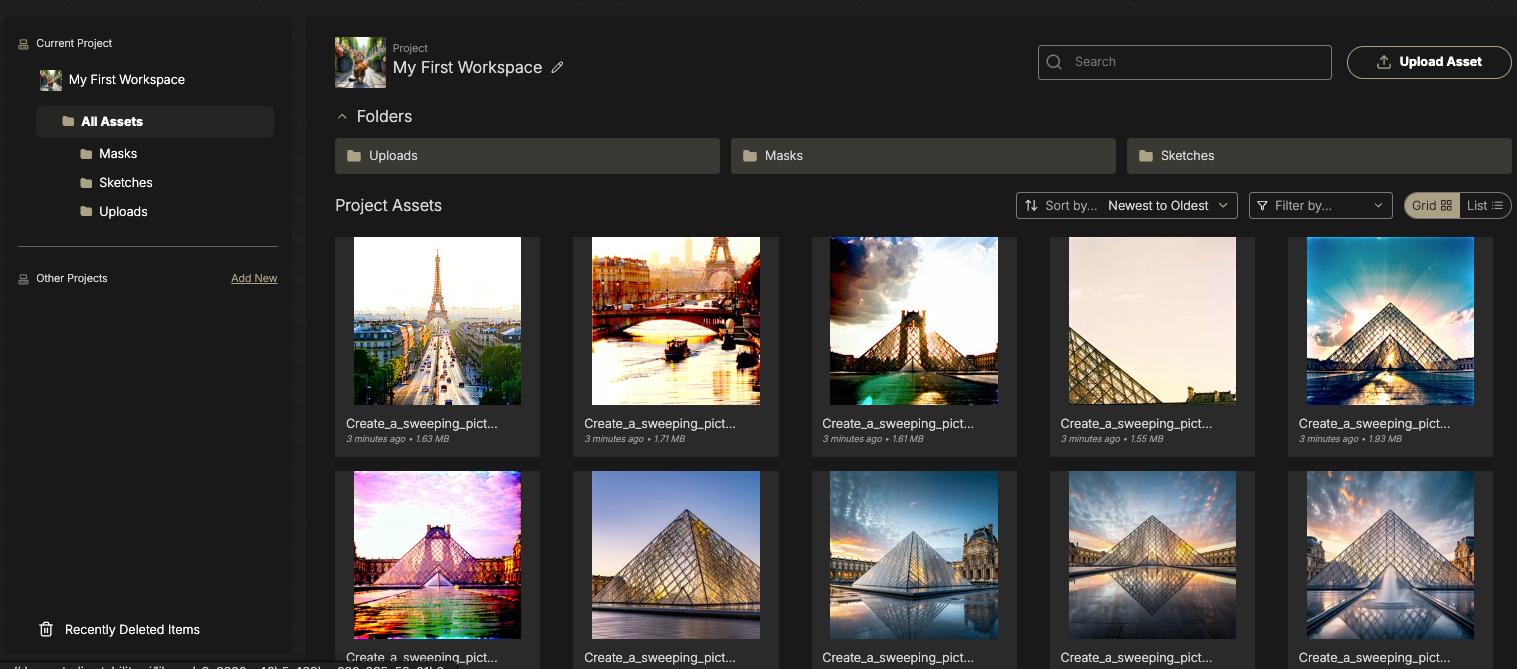This screenshot has width=1517, height=669.
Task: Click the file name under the Eiffel Tower avenue image
Action: point(421,424)
